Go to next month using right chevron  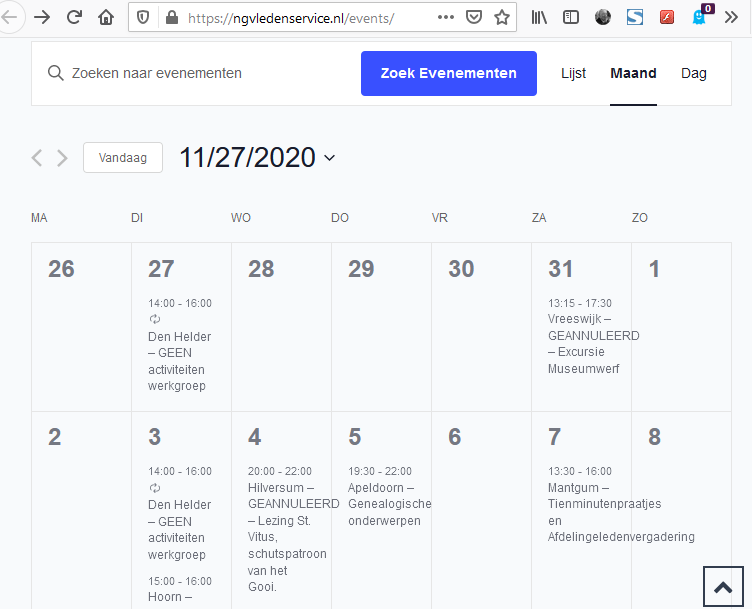click(x=62, y=158)
